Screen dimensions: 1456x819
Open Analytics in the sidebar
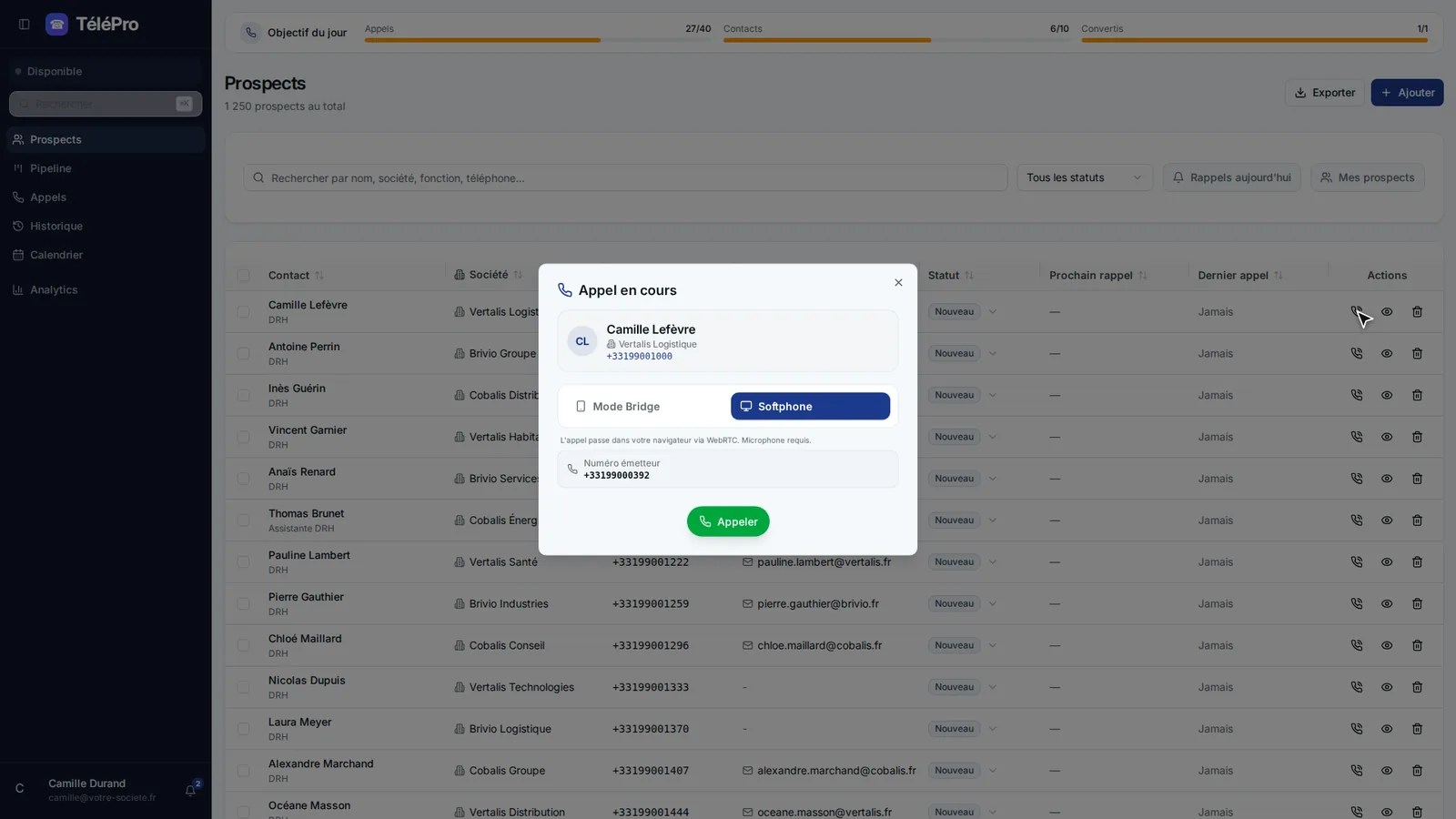pos(106,289)
